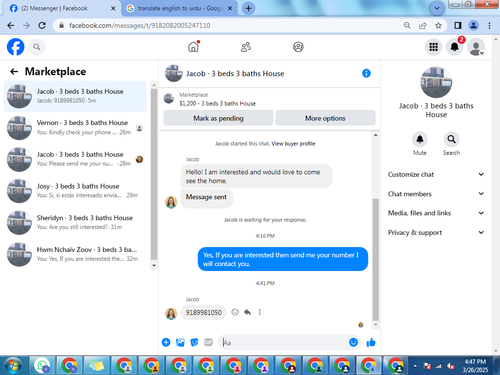The width and height of the screenshot is (500, 375).
Task: Open the account profile avatar menu
Action: [476, 47]
